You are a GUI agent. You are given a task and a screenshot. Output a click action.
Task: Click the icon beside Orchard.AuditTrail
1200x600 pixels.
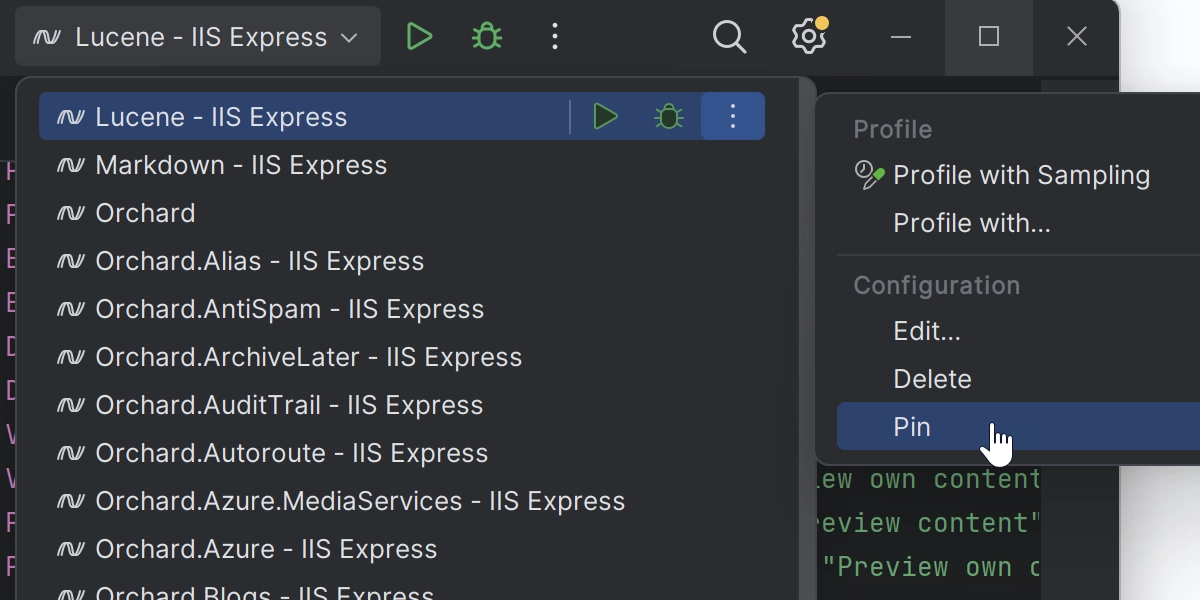click(x=70, y=405)
